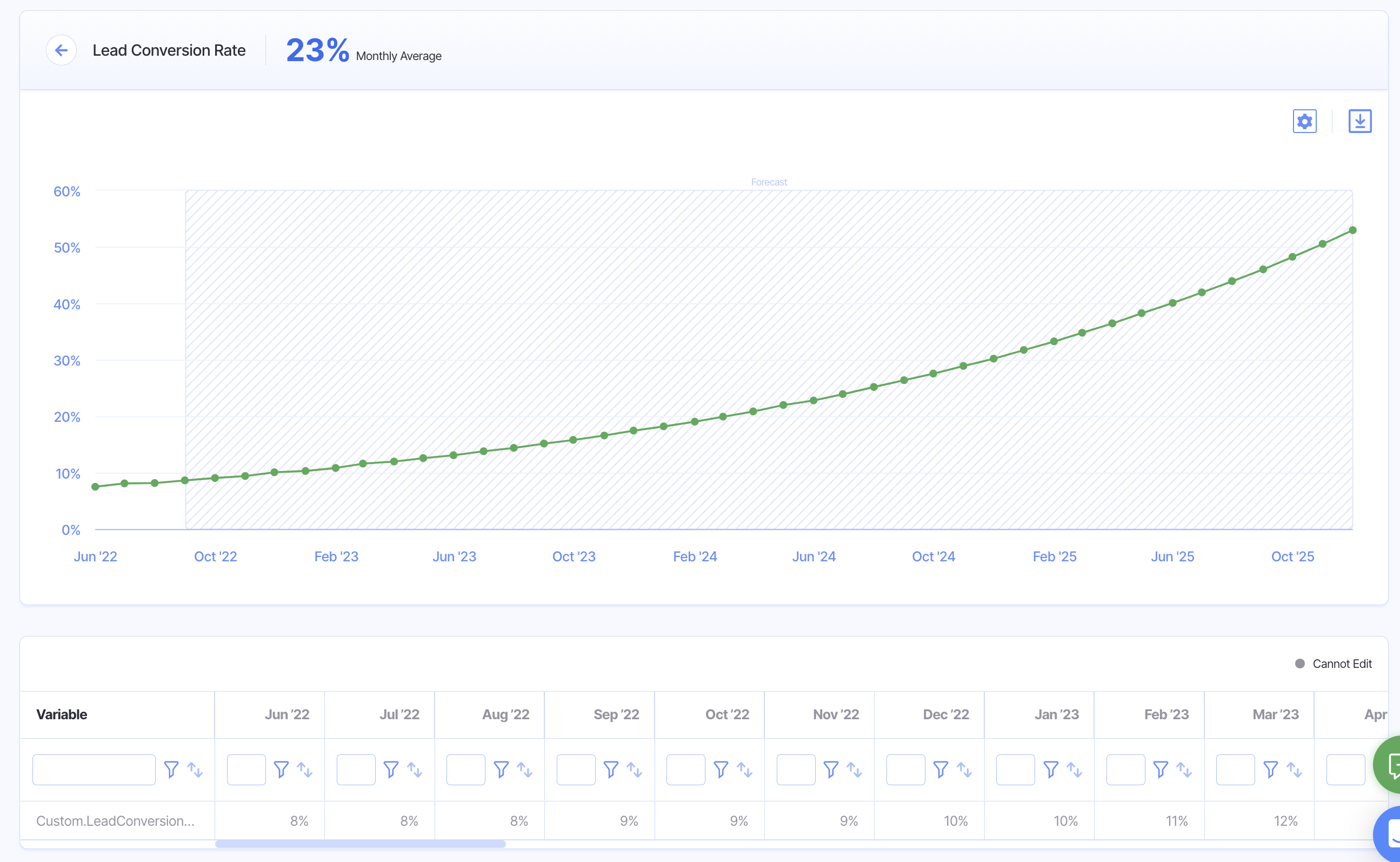Image resolution: width=1400 pixels, height=862 pixels.
Task: Click the last data point on chart
Action: 1353,230
